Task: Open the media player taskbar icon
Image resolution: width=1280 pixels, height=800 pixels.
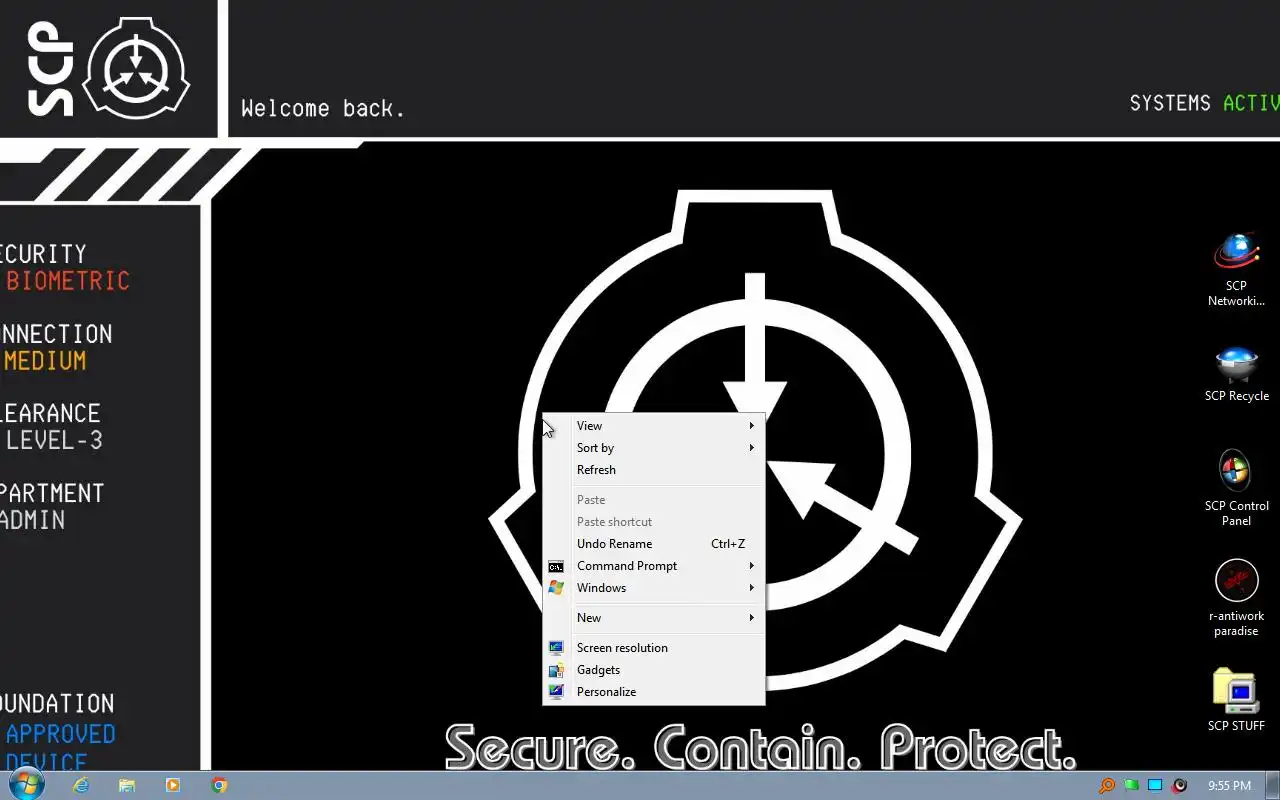Action: (173, 785)
